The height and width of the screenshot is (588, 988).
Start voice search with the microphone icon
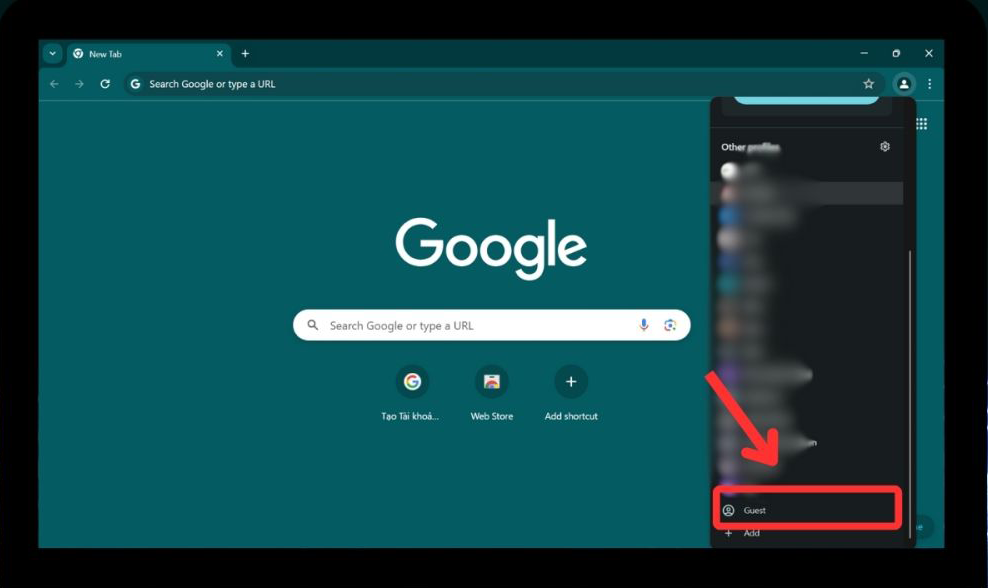pyautogui.click(x=643, y=325)
